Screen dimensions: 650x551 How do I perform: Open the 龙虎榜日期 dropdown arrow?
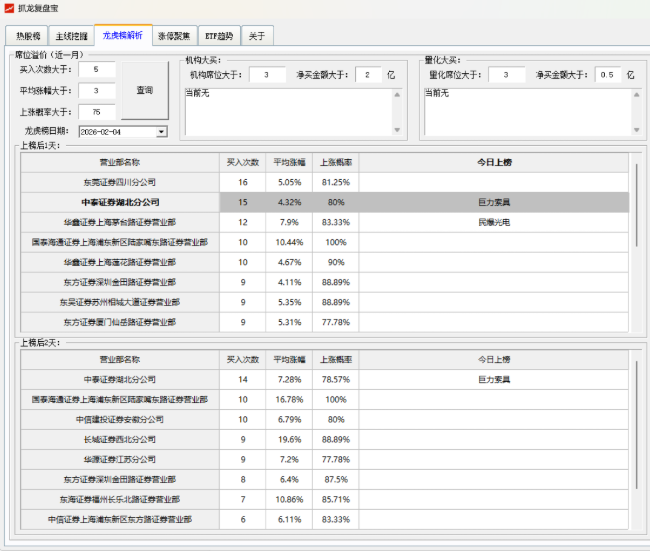point(161,132)
